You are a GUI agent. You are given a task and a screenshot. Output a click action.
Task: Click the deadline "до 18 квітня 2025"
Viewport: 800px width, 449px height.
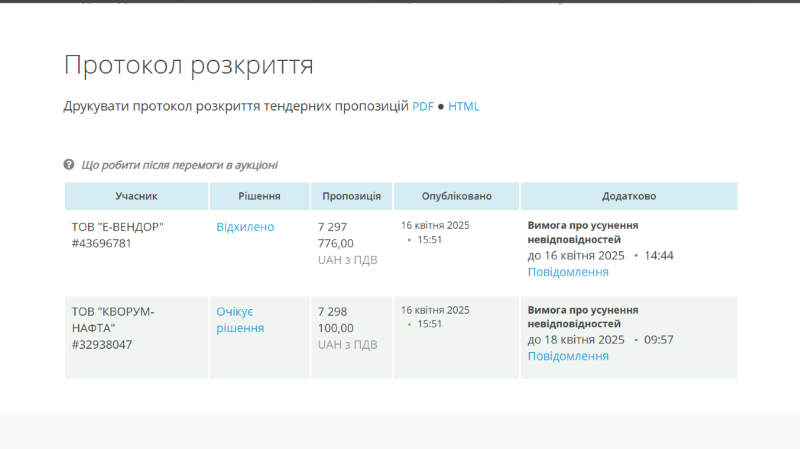[x=576, y=340]
